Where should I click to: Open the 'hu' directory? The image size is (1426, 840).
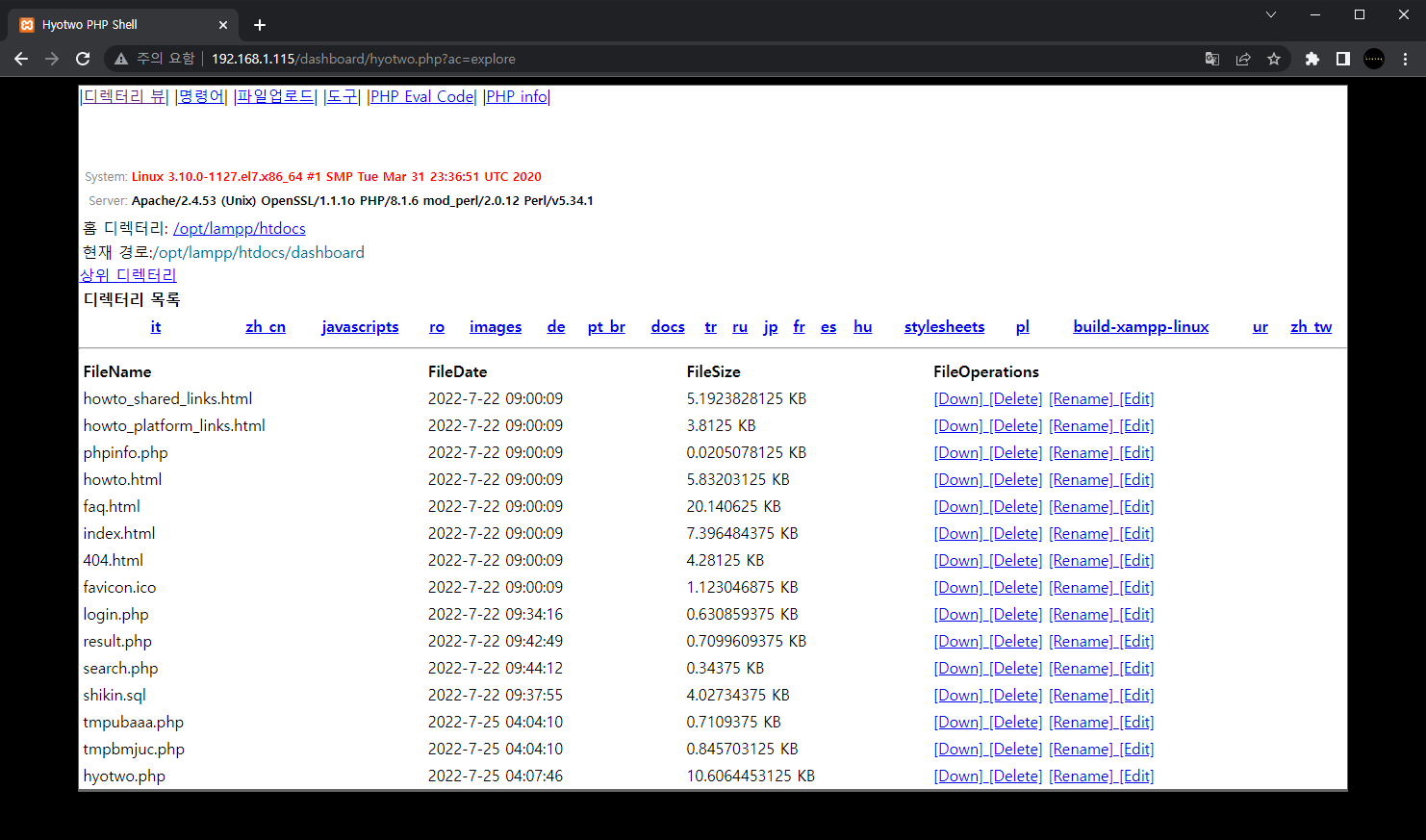coord(863,327)
